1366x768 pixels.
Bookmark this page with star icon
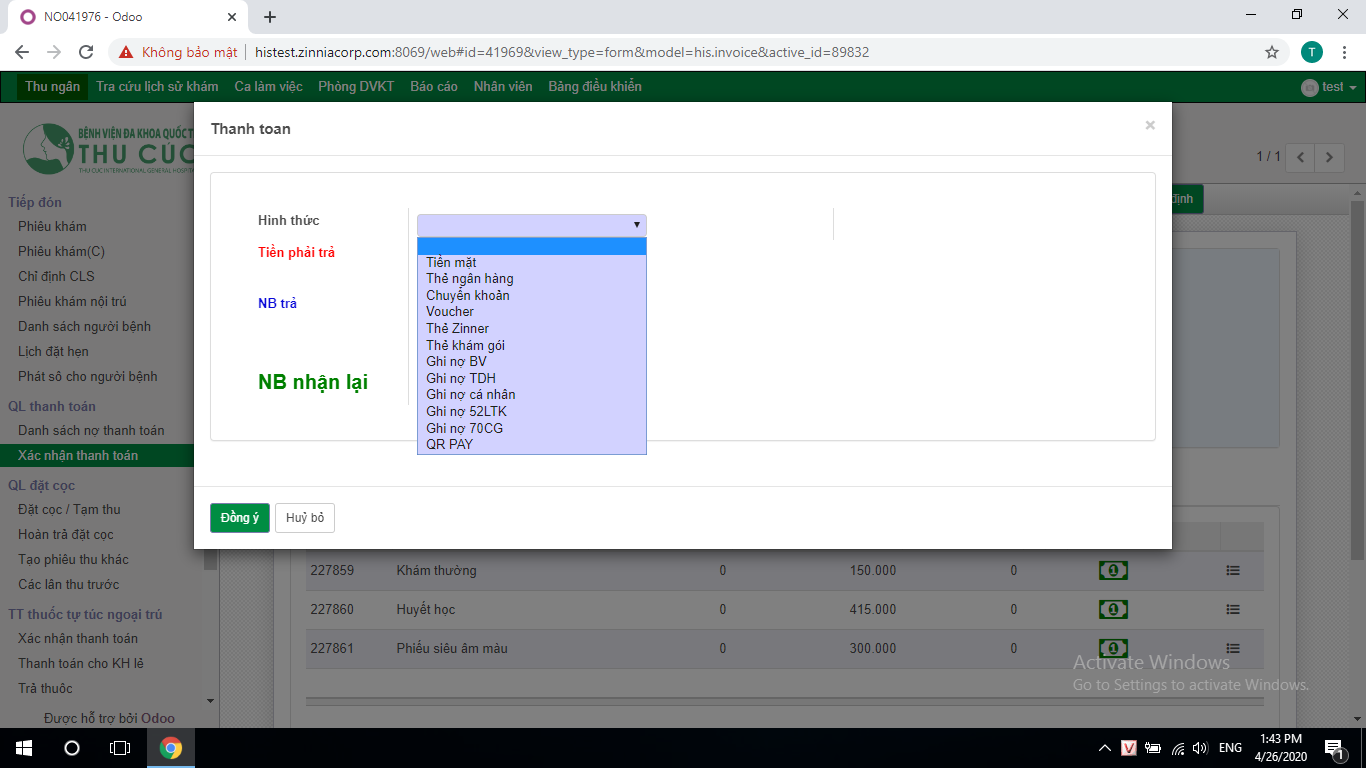click(x=1272, y=52)
